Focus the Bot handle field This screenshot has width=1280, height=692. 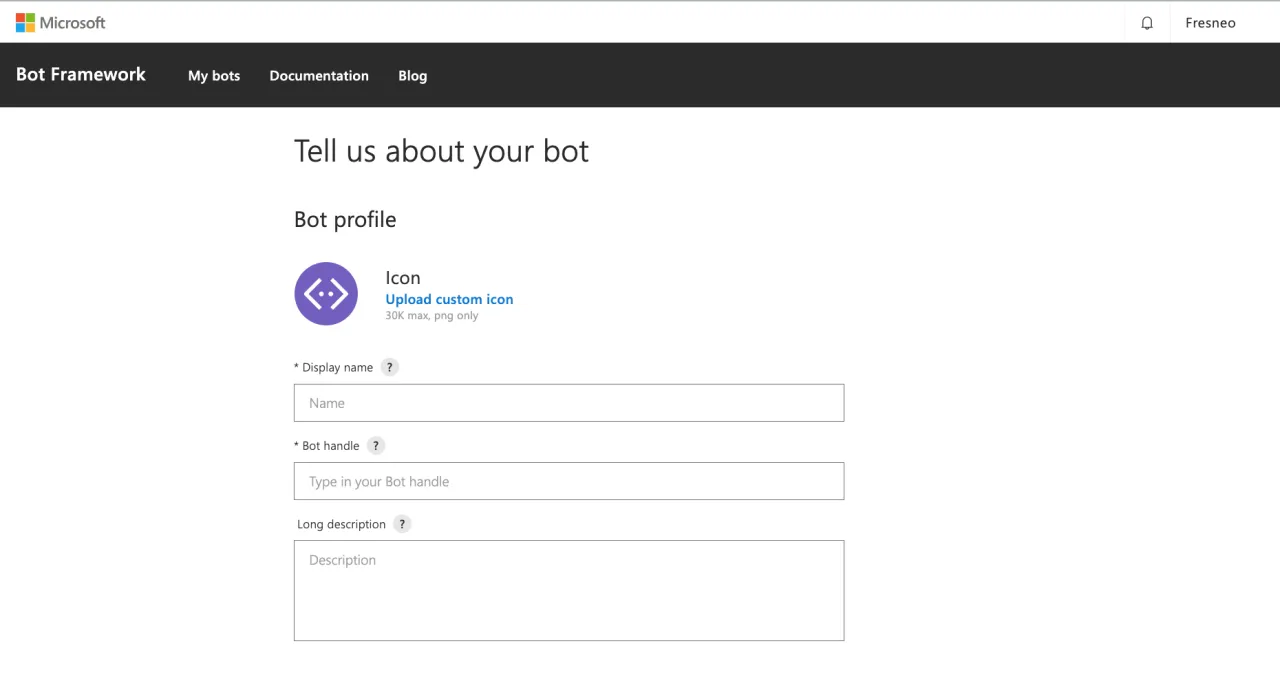pyautogui.click(x=569, y=481)
